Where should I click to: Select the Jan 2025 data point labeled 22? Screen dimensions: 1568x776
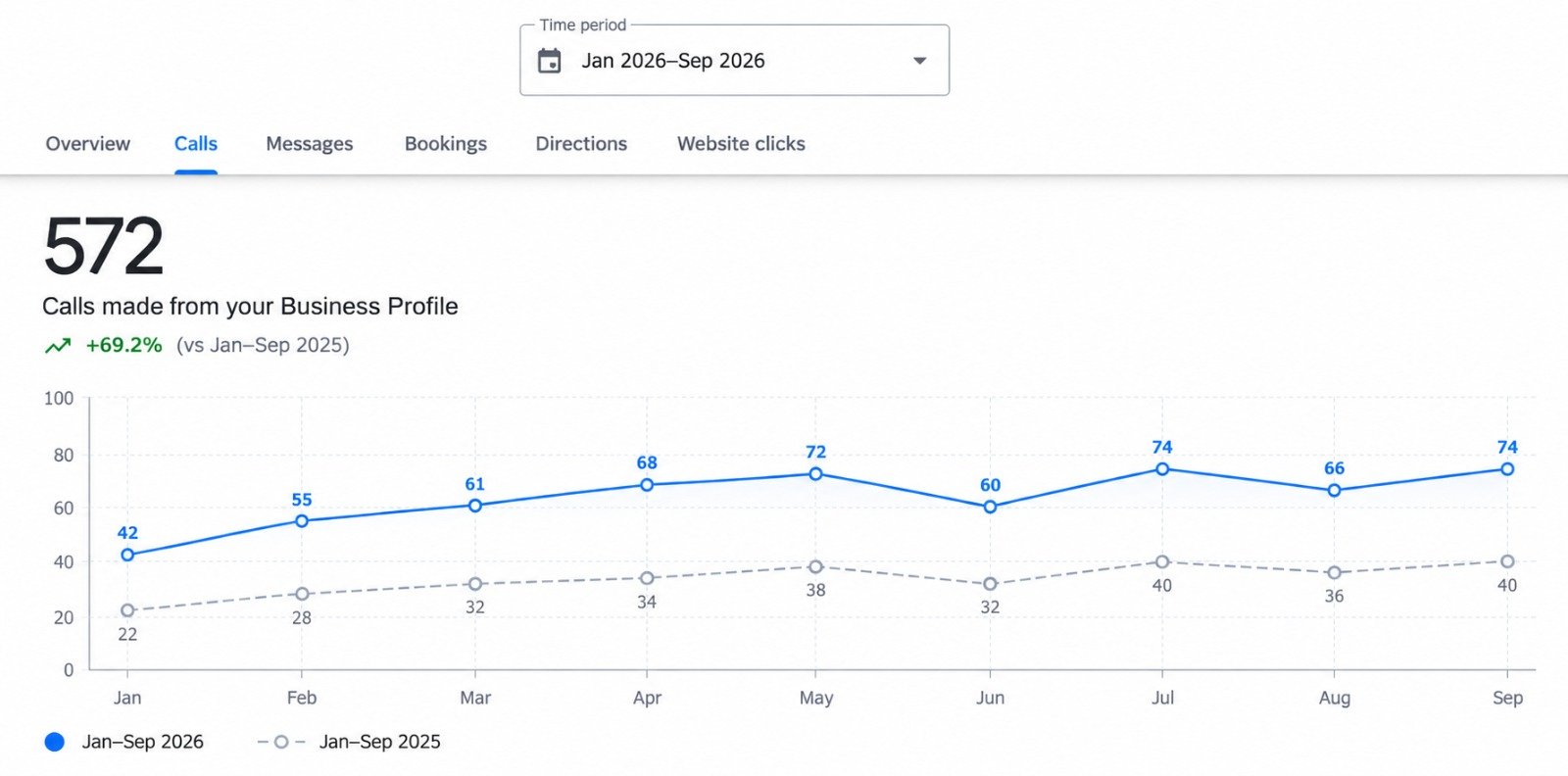pos(127,610)
